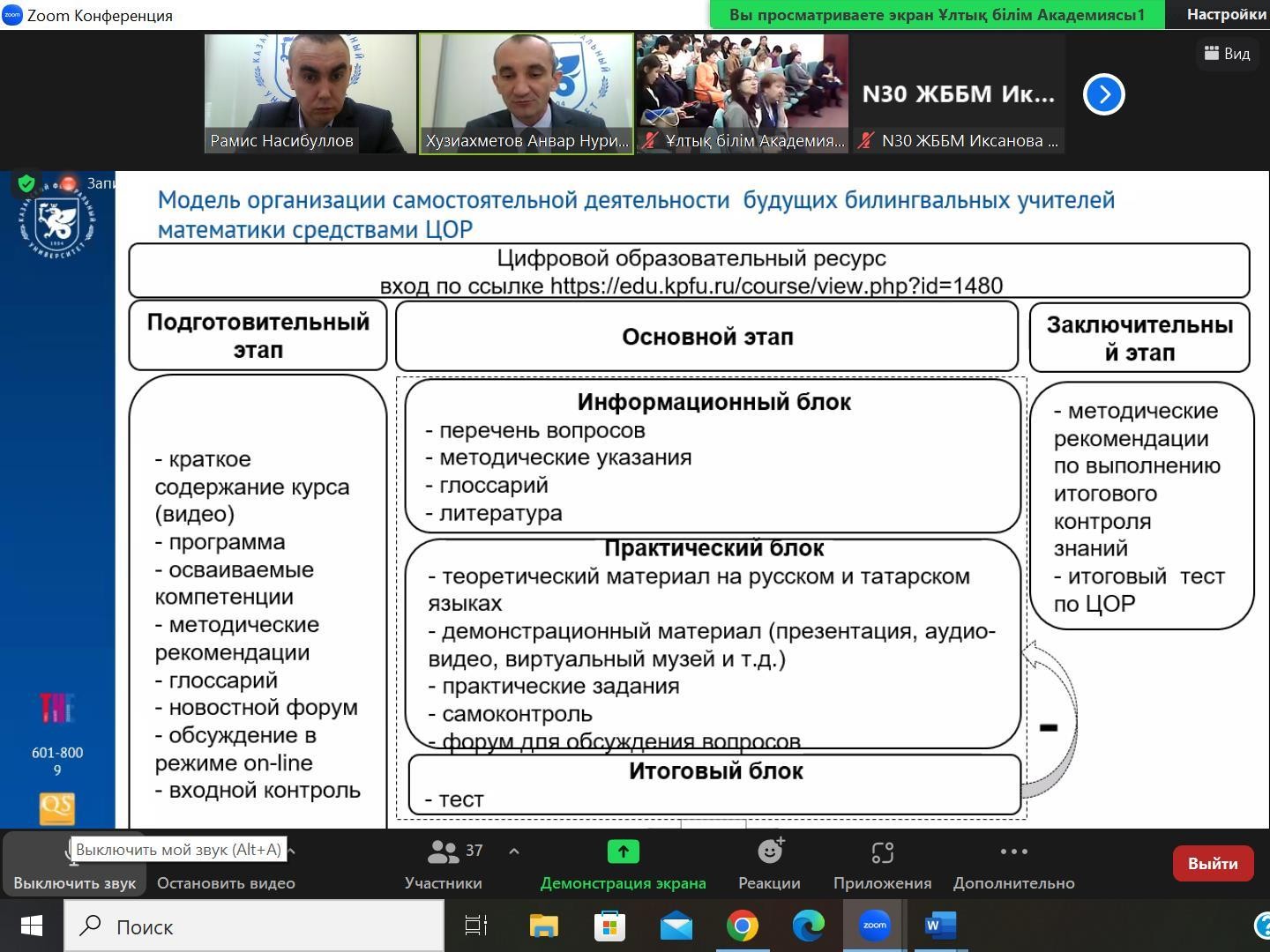Click the Zoom logo in the title bar

pyautogui.click(x=12, y=14)
